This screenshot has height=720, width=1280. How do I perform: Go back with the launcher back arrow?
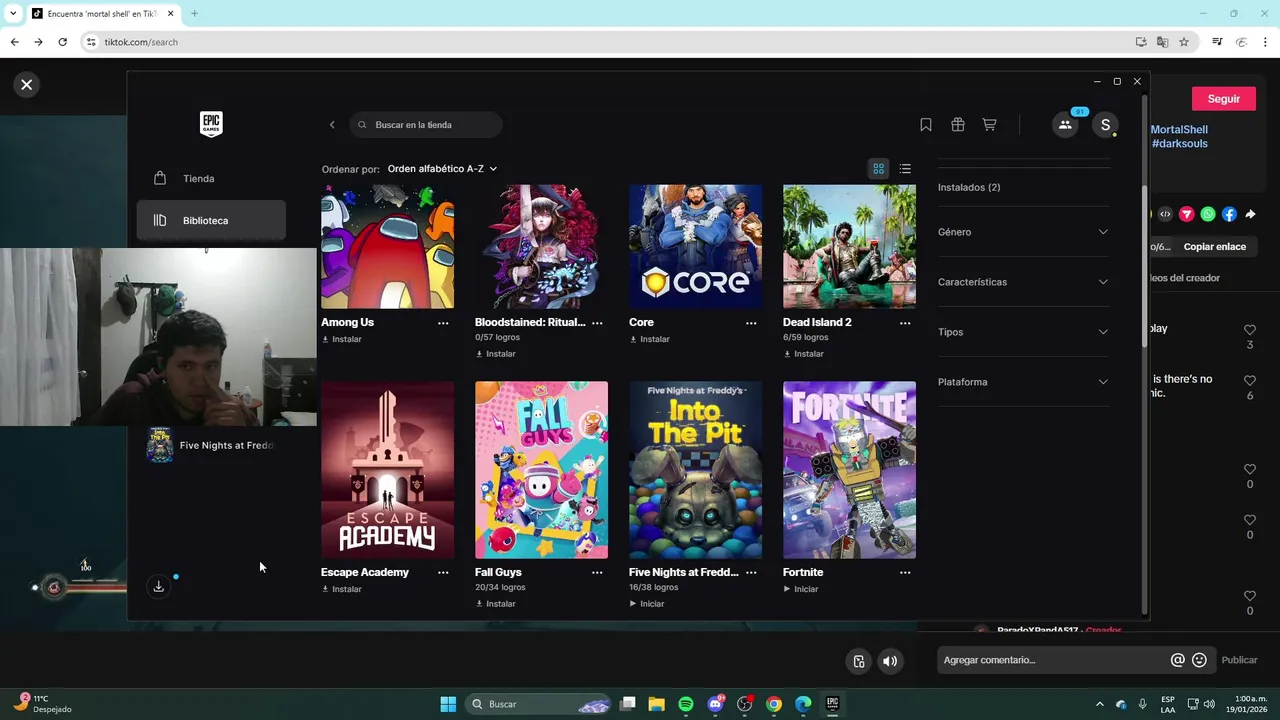[x=332, y=125]
